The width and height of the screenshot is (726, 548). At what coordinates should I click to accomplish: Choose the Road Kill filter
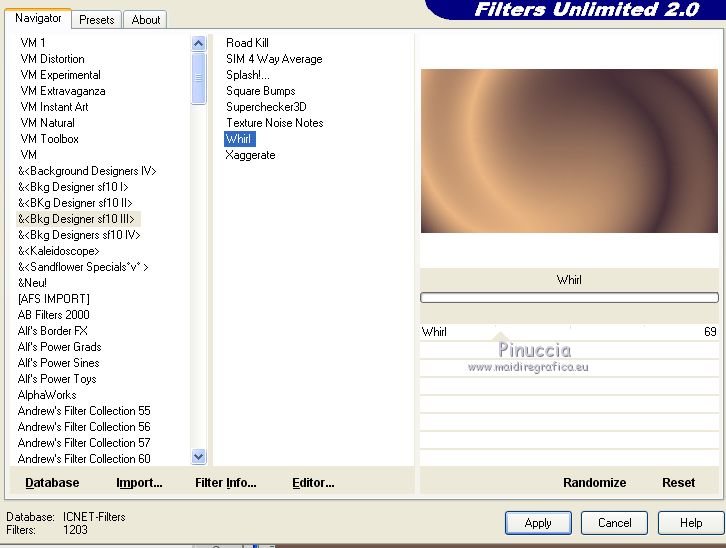coord(247,43)
